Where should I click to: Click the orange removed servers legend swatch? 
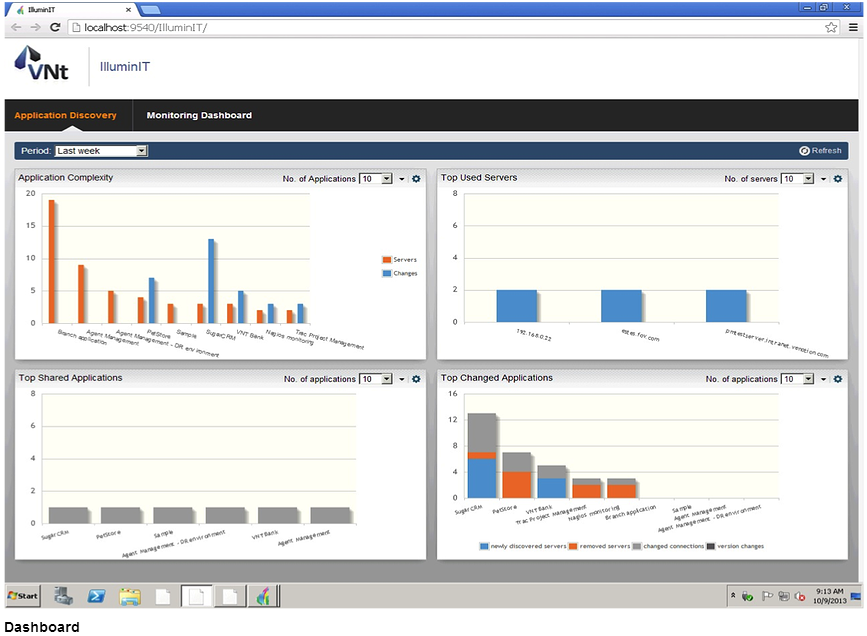(574, 546)
